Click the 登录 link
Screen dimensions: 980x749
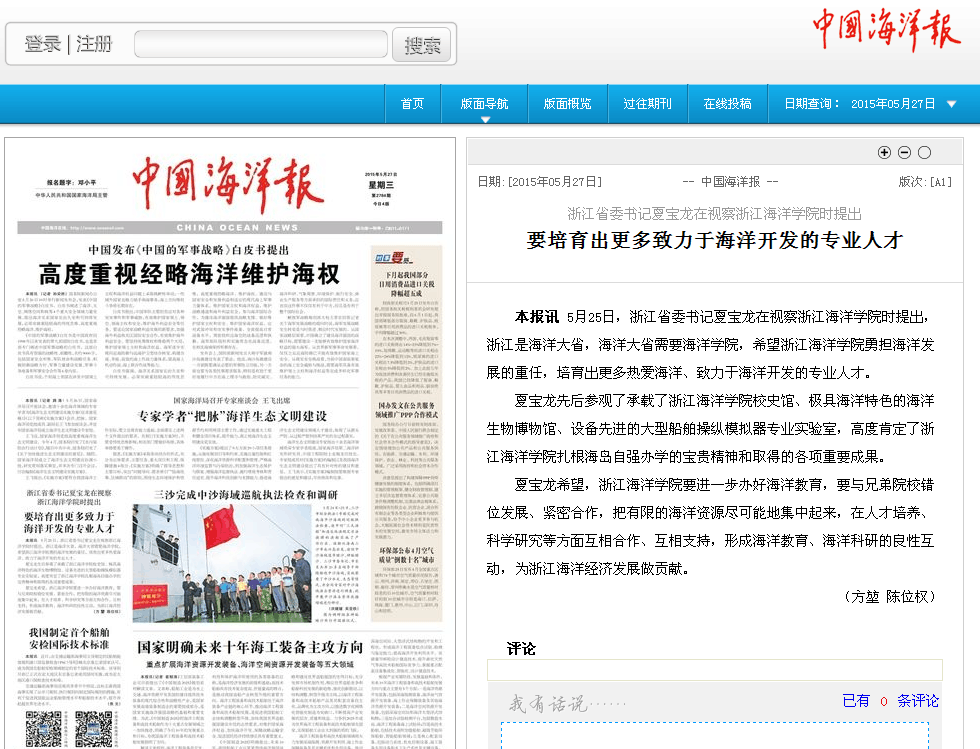[42, 44]
